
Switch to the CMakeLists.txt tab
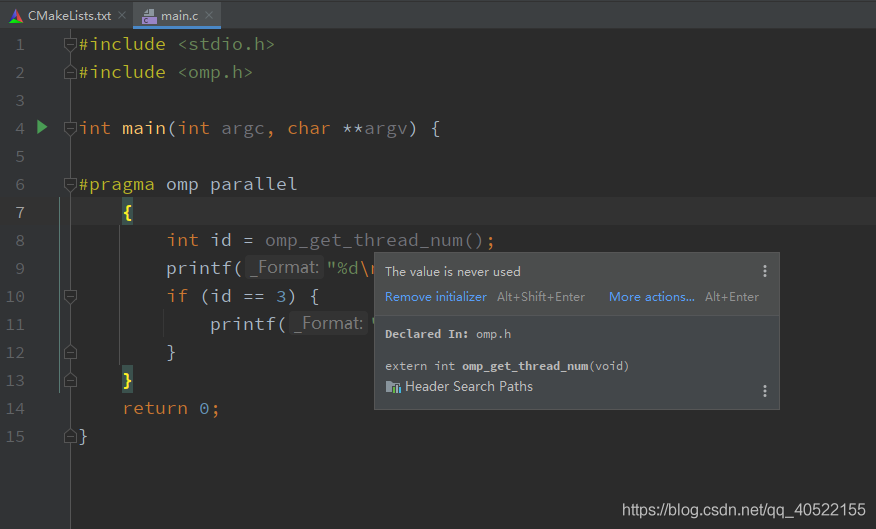click(69, 16)
